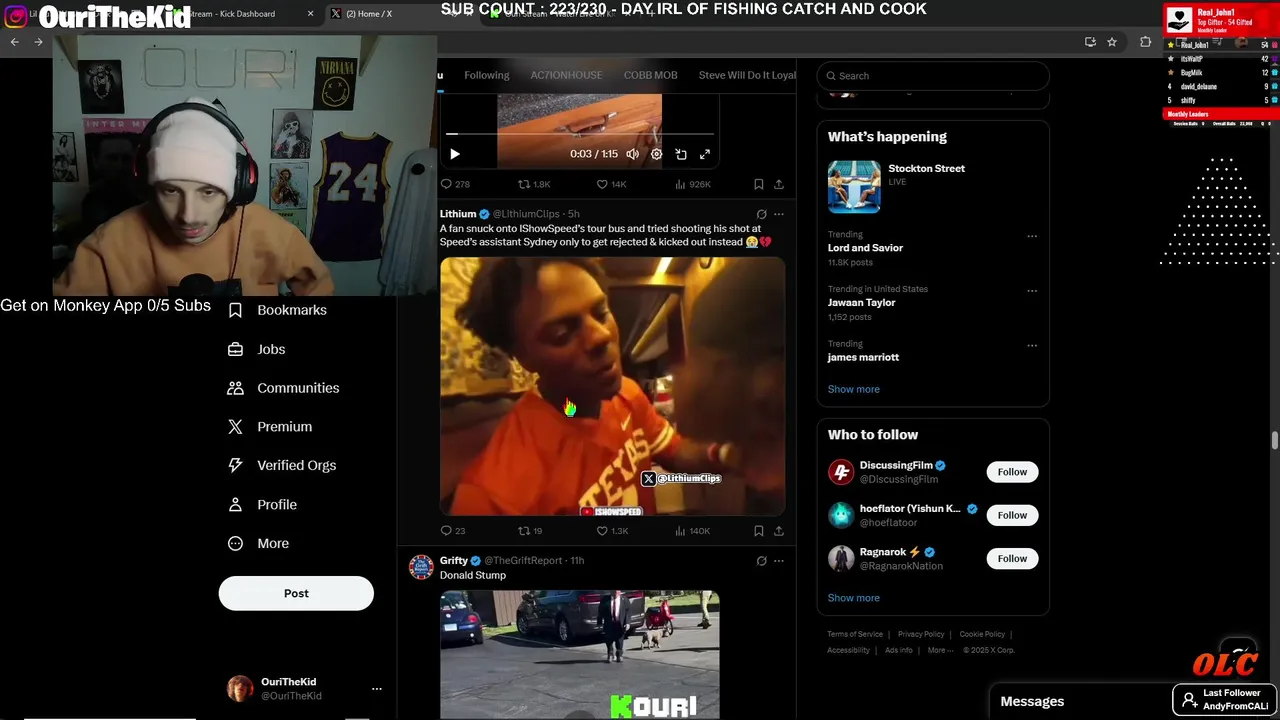Expand the More menu in sidebar

click(258, 544)
